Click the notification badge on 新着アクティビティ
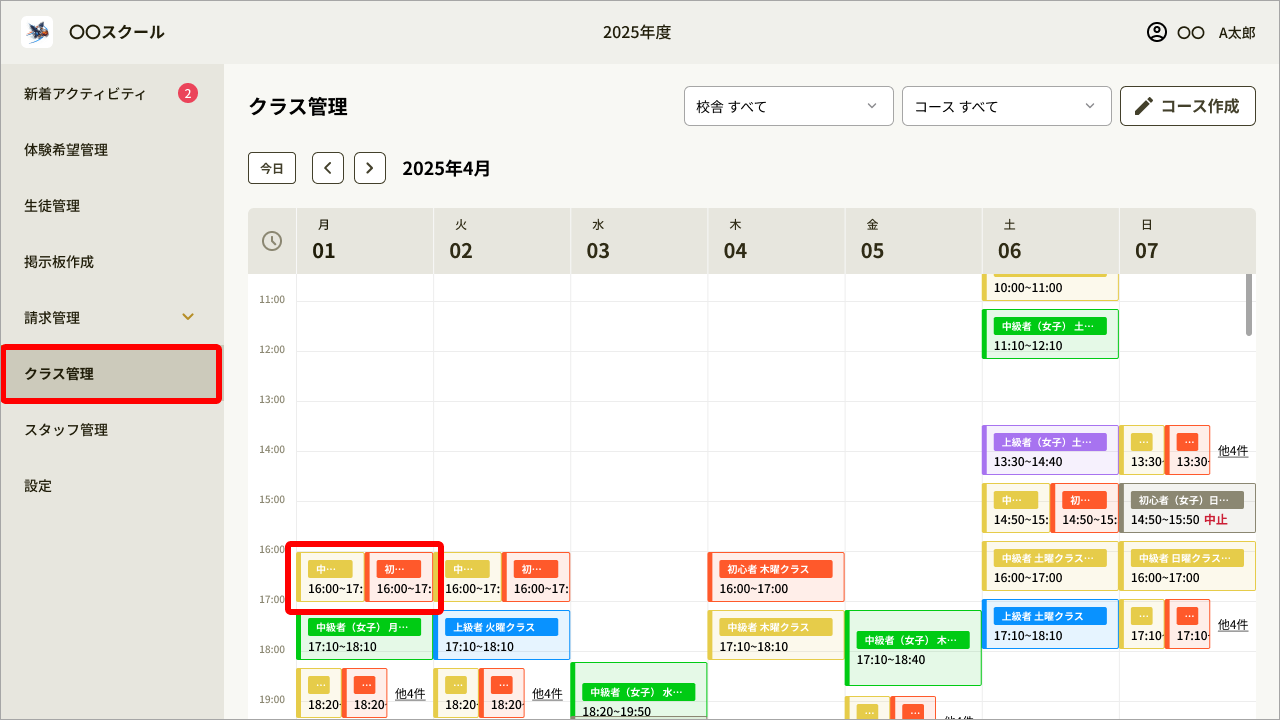1280x720 pixels. 188,94
